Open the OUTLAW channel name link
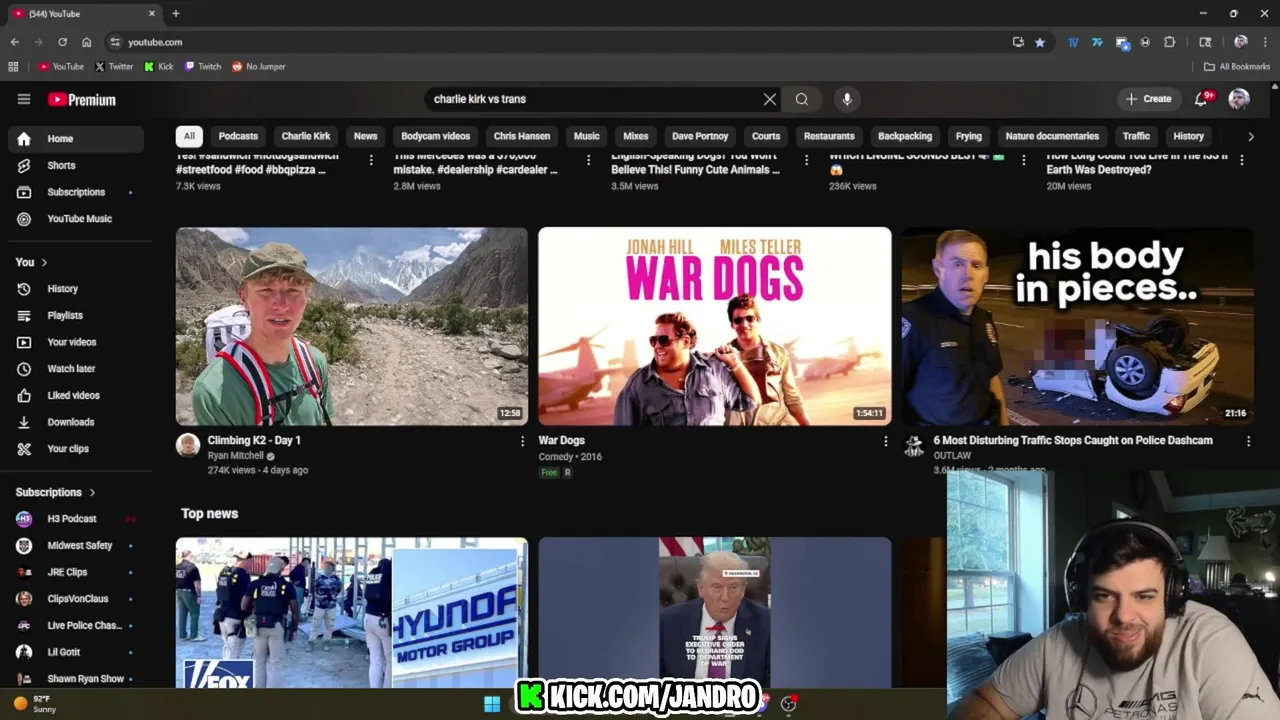 952,455
